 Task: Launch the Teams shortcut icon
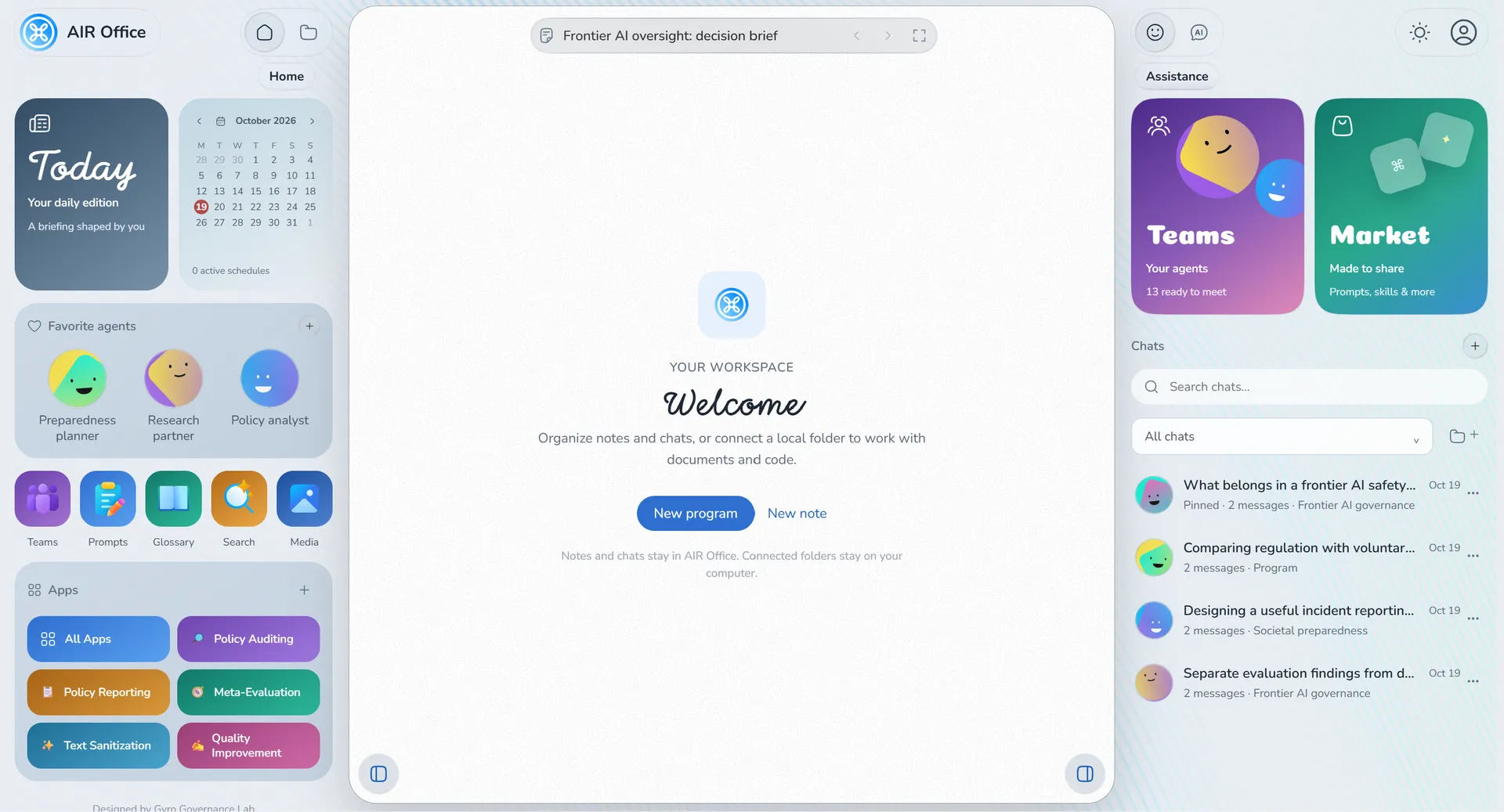42,499
